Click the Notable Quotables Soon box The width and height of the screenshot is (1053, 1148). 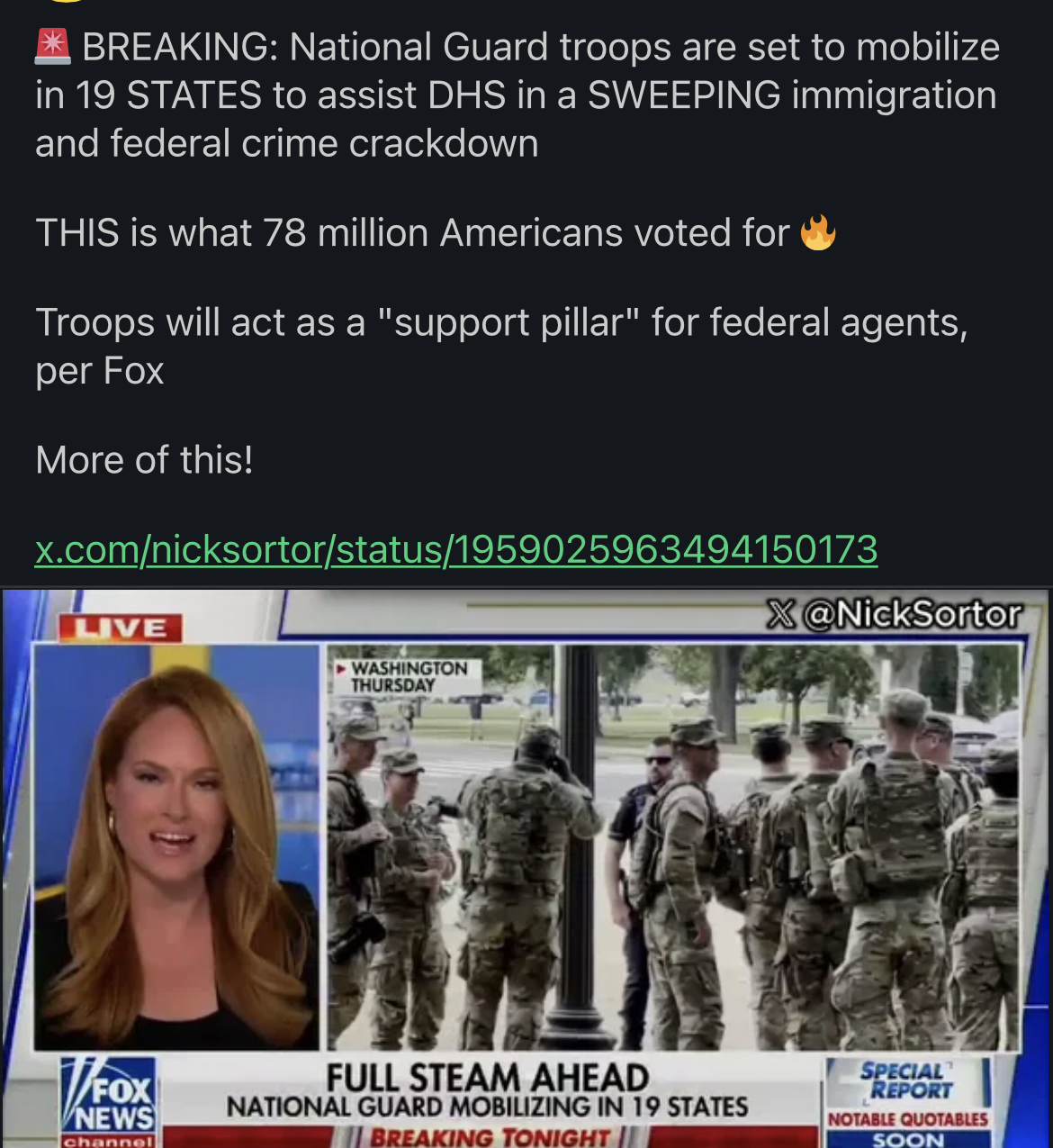(x=908, y=1128)
